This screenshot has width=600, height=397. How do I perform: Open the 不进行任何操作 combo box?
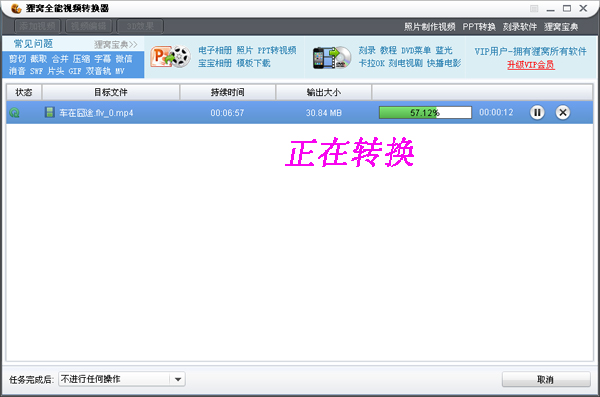(x=122, y=379)
